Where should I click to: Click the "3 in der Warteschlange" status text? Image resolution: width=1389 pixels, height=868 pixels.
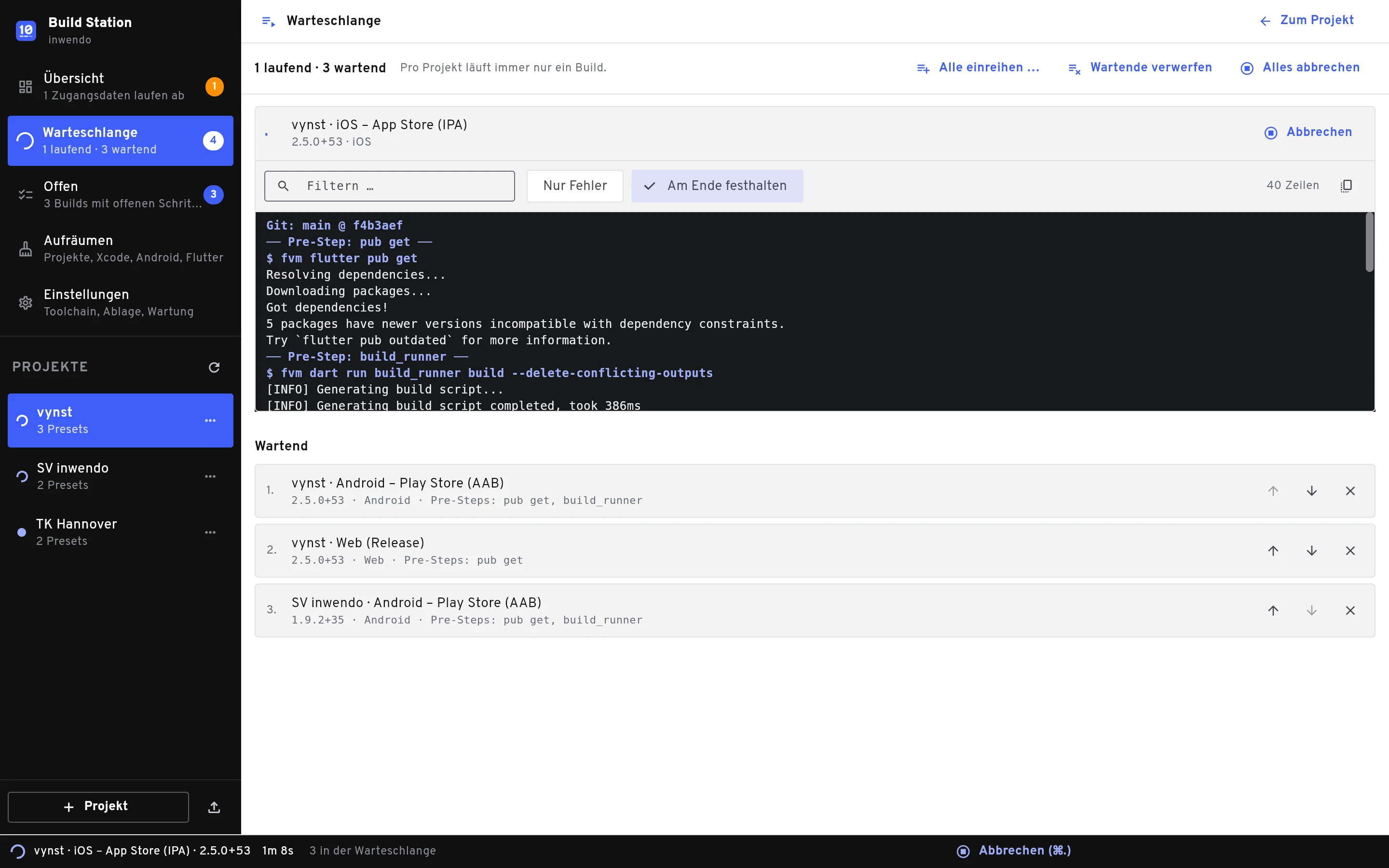pyautogui.click(x=372, y=851)
